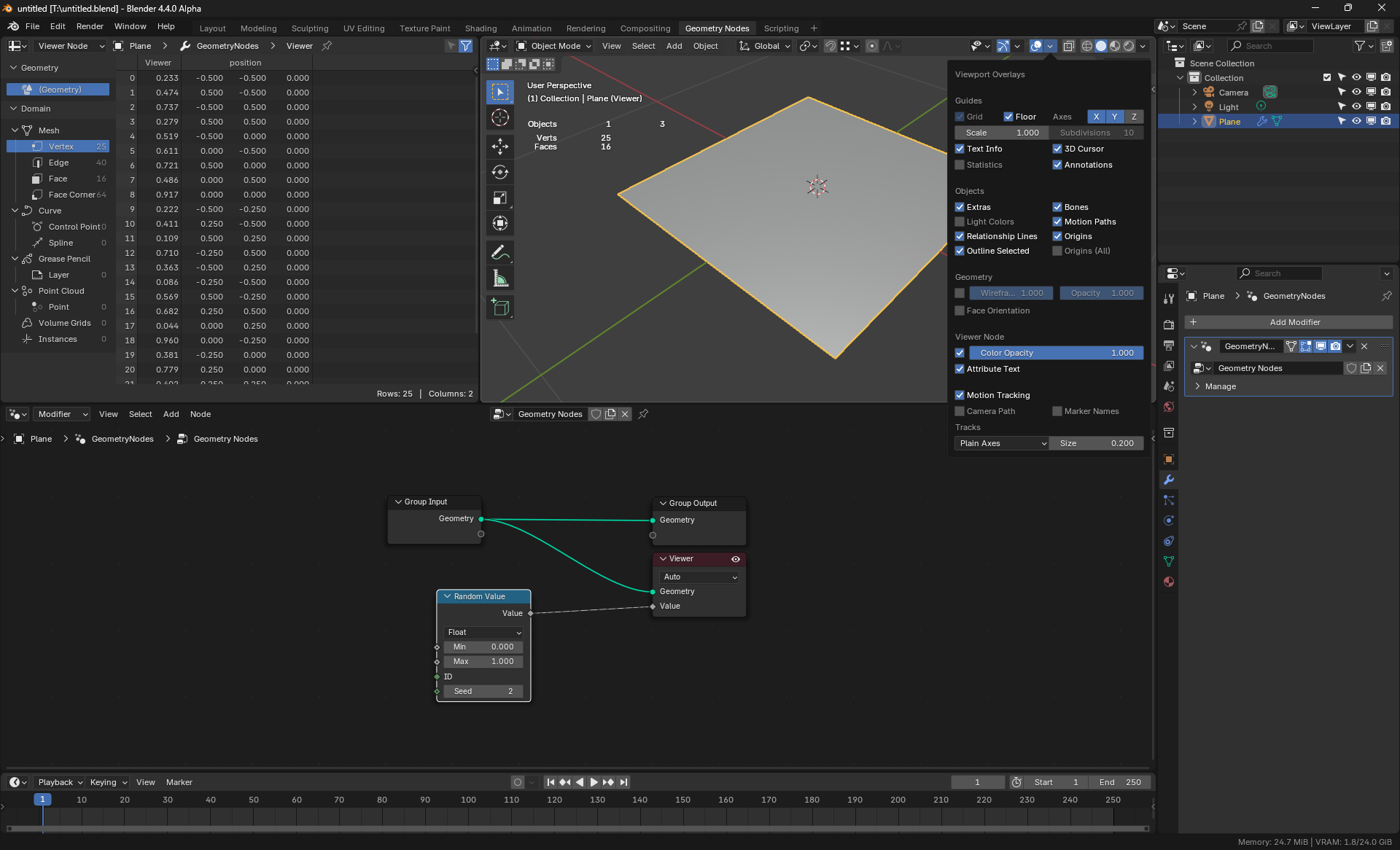Activate the Annotate pencil tool
This screenshot has width=1400, height=850.
tap(500, 252)
